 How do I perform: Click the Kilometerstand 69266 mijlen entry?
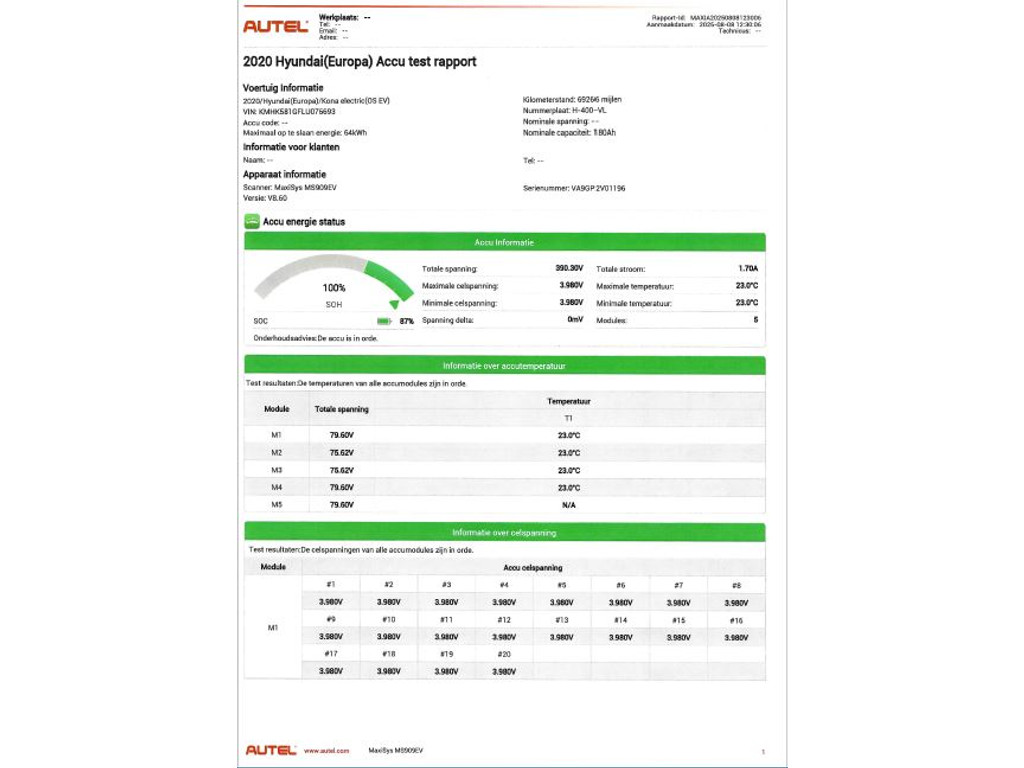pos(572,99)
